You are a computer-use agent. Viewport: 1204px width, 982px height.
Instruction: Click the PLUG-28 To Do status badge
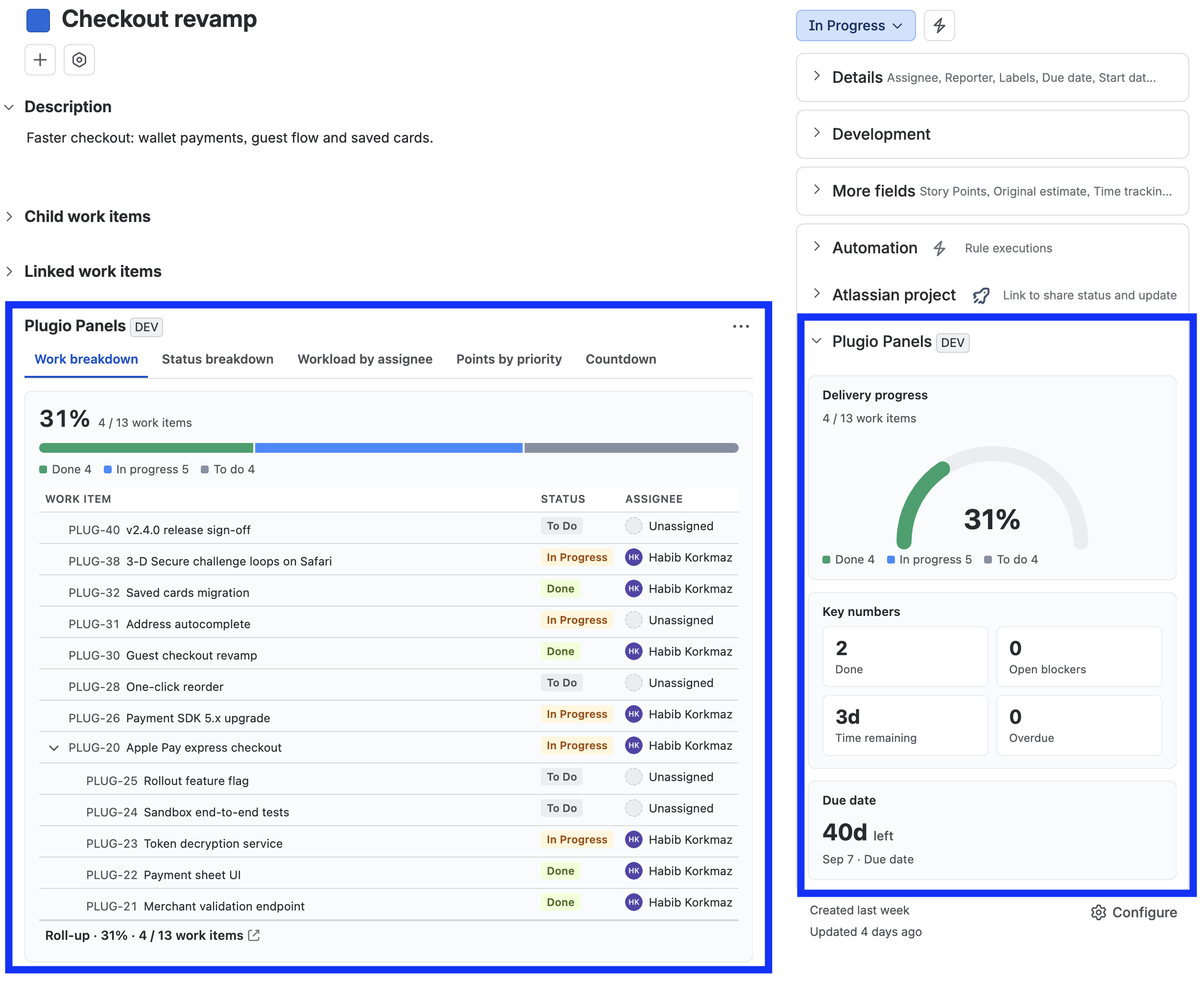(561, 683)
